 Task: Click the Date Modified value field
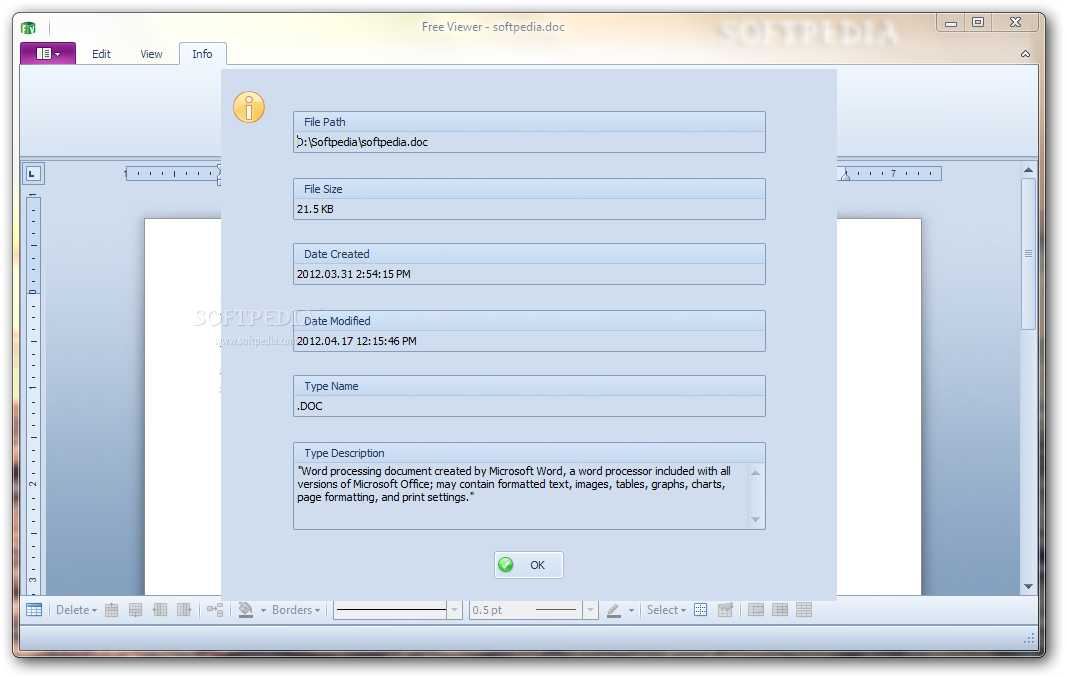529,341
